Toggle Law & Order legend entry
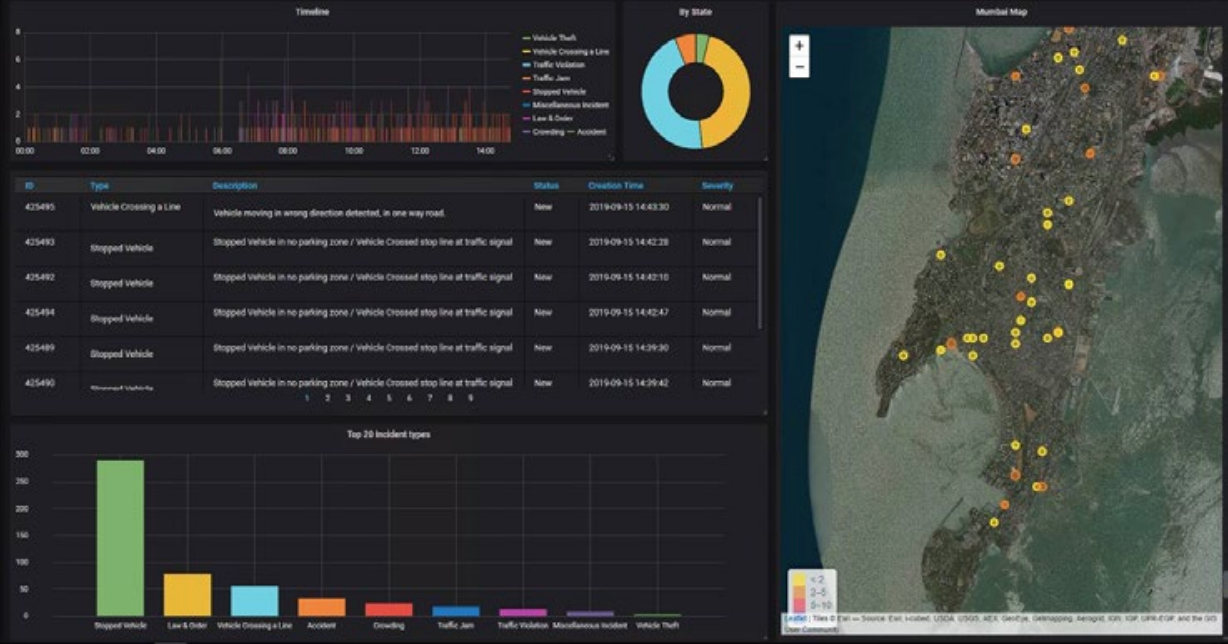The image size is (1228, 644). pyautogui.click(x=555, y=118)
